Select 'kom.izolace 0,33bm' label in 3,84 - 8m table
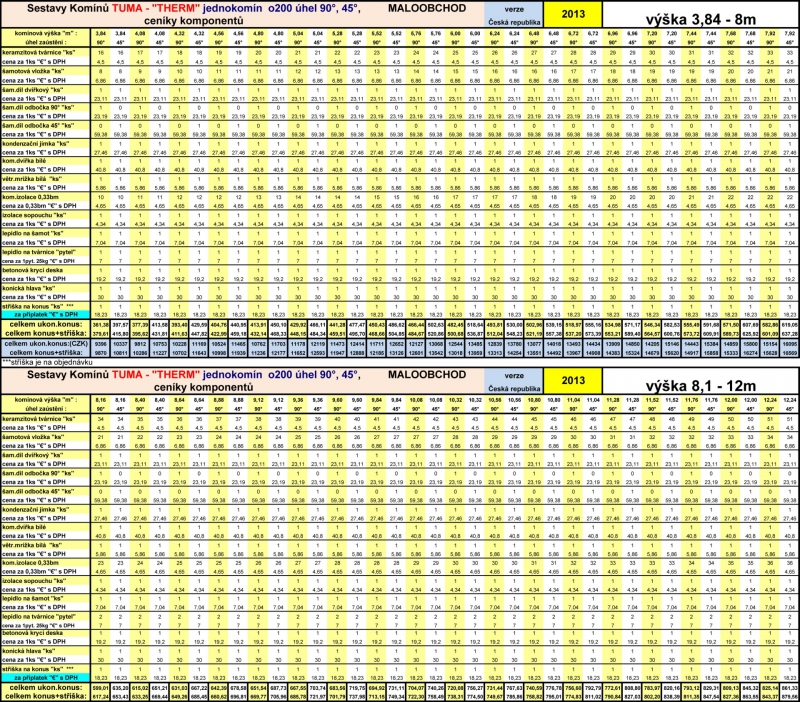This screenshot has width=800, height=702. tap(30, 197)
